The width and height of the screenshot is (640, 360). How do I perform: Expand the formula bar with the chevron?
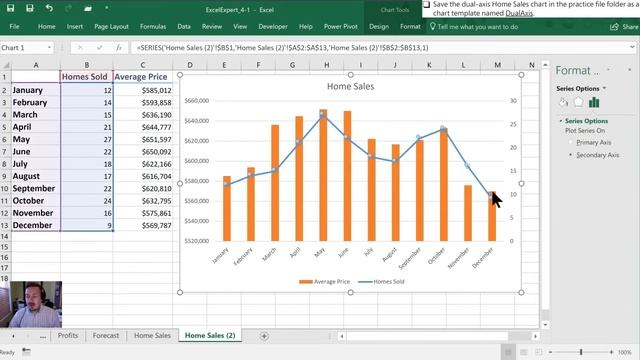632,48
